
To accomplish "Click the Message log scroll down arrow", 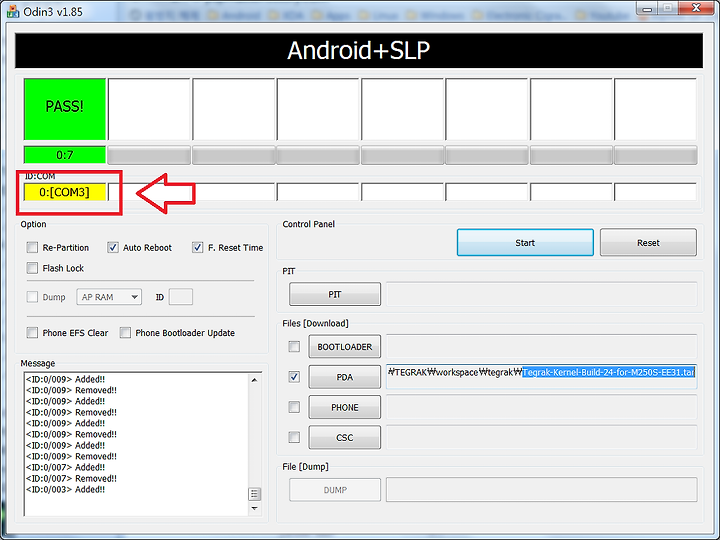I will coord(254,509).
